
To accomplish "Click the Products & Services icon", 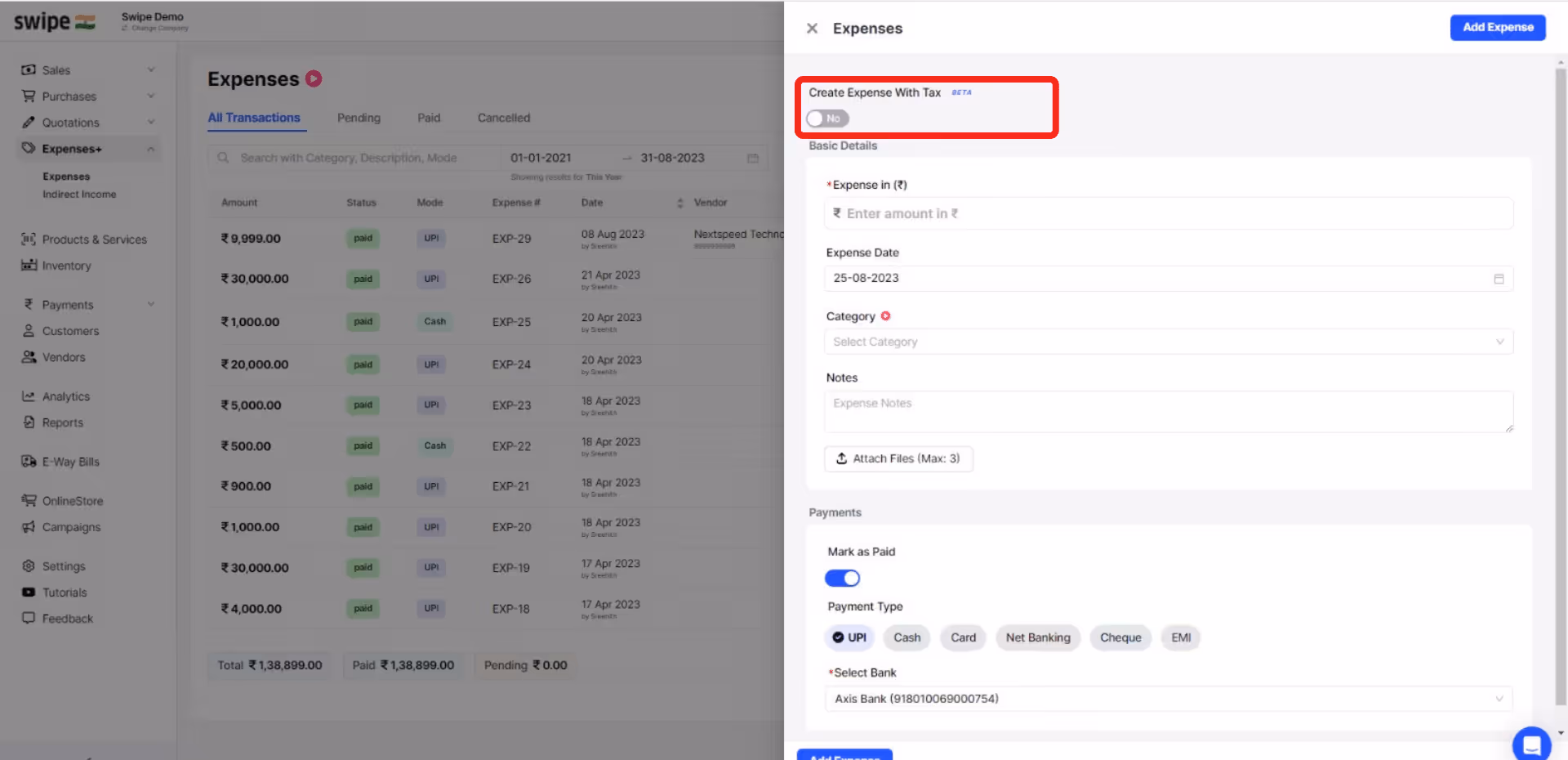I will tap(29, 239).
